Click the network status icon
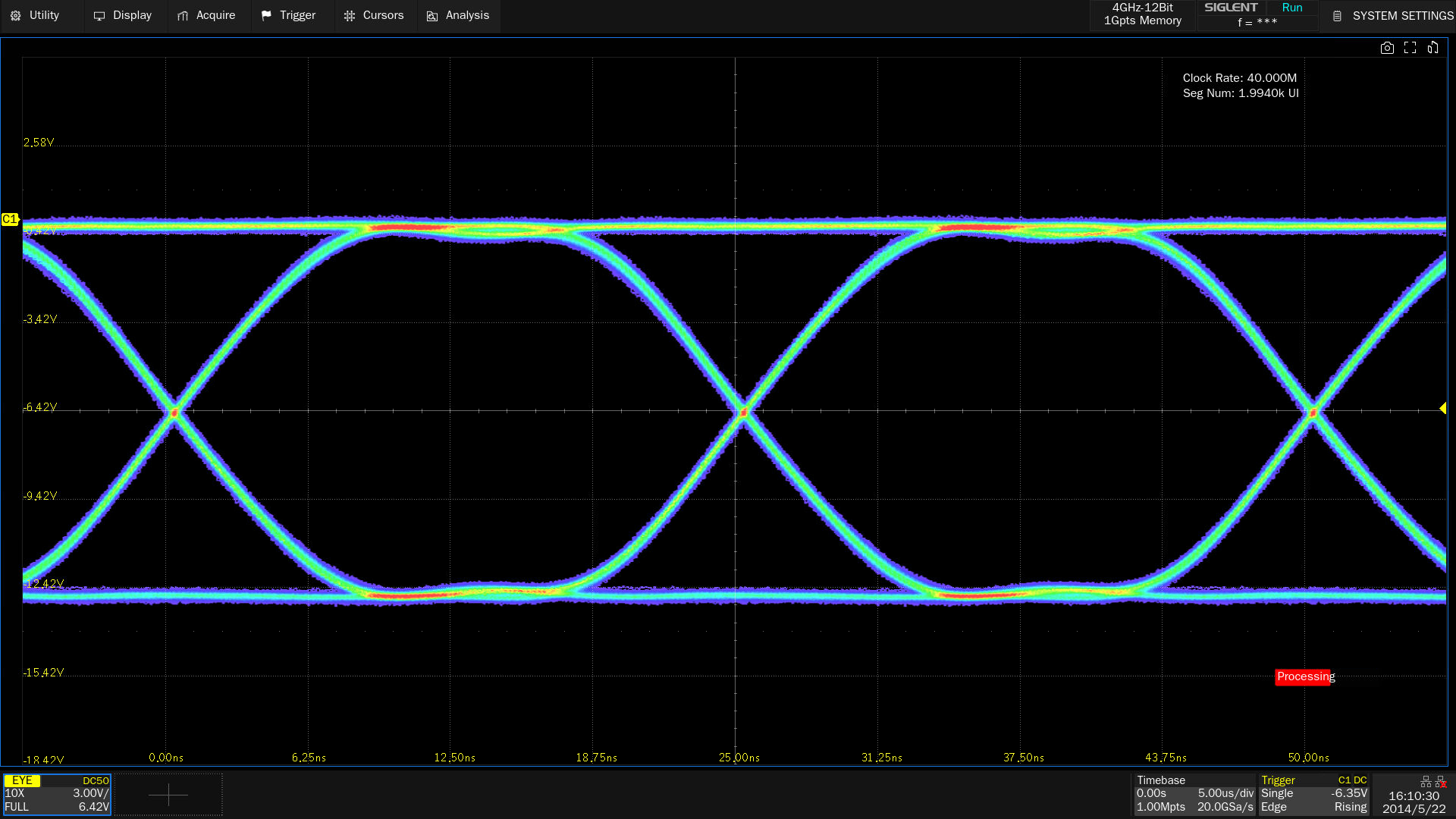The height and width of the screenshot is (819, 1456). click(x=1426, y=781)
